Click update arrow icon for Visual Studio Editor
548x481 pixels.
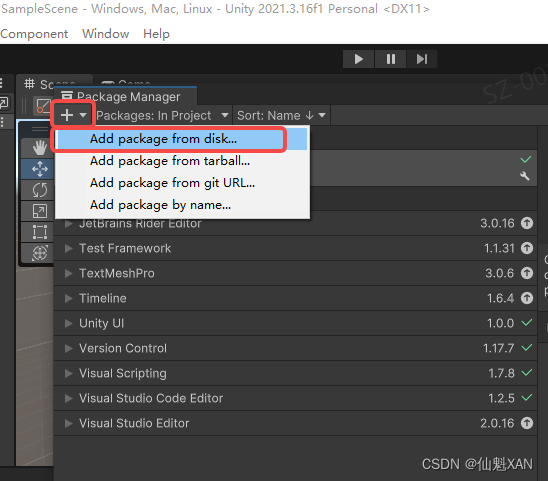[x=527, y=423]
